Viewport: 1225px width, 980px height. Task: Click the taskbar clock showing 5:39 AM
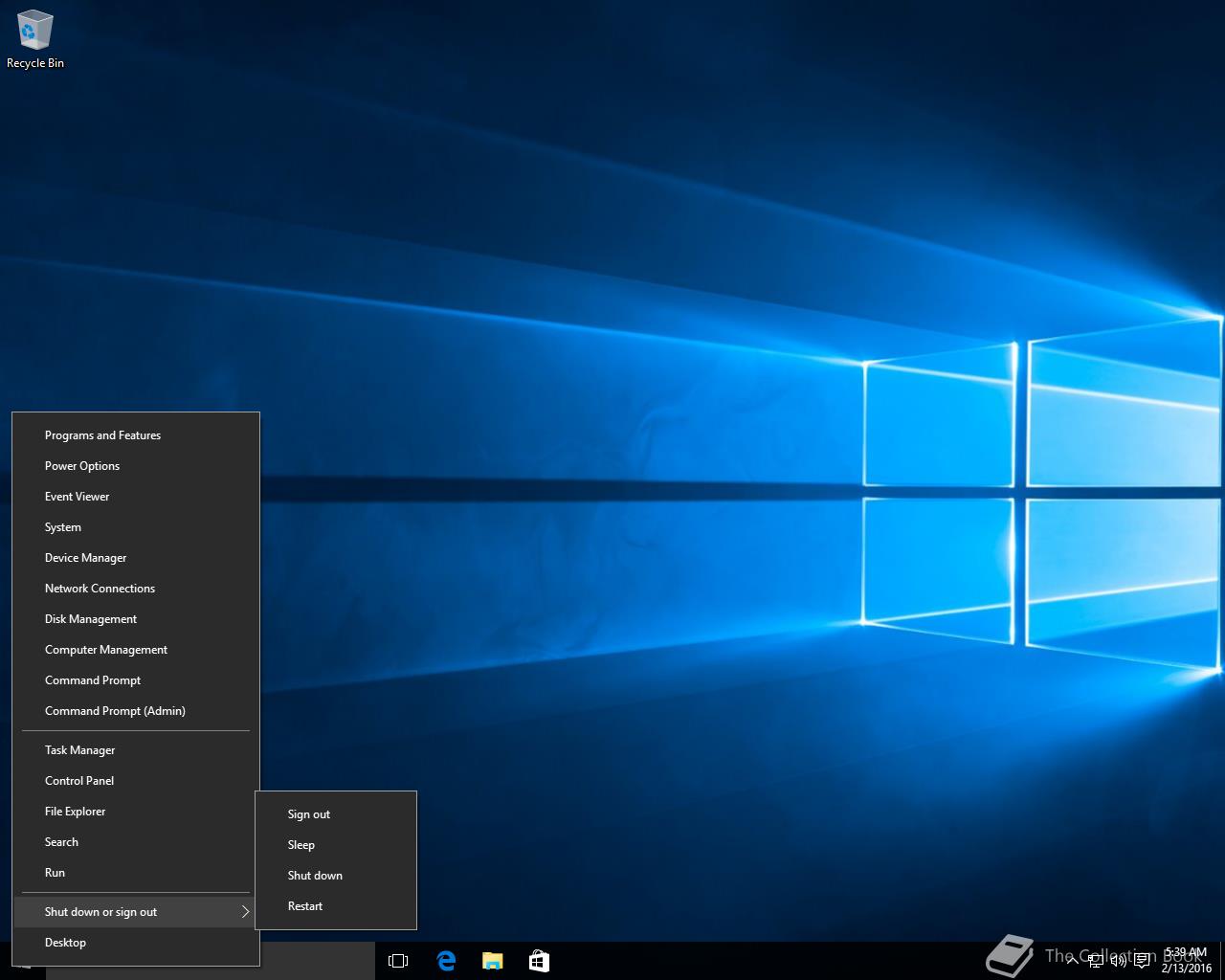[1187, 961]
